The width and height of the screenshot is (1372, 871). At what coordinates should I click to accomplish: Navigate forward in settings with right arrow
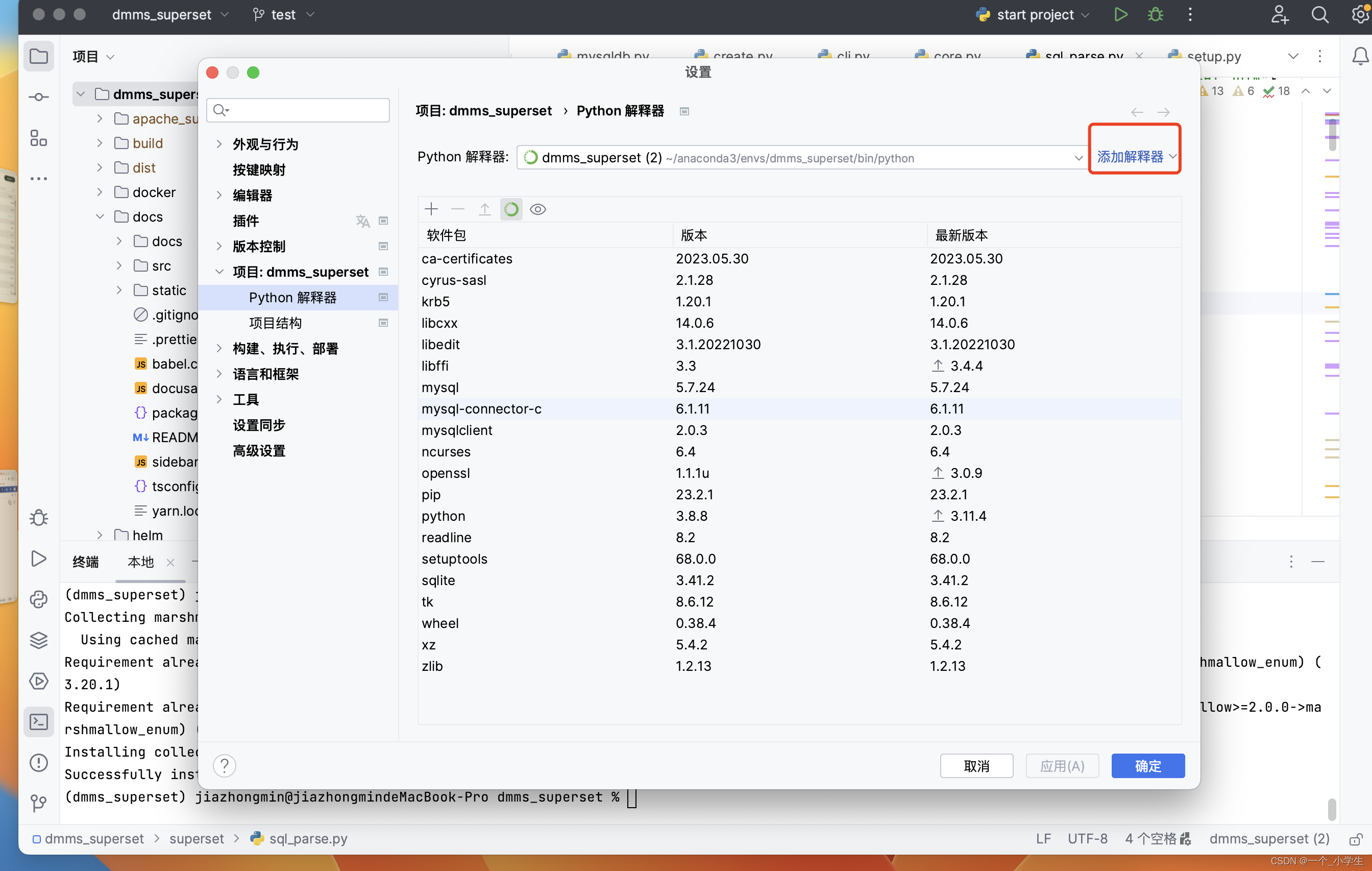click(1163, 112)
